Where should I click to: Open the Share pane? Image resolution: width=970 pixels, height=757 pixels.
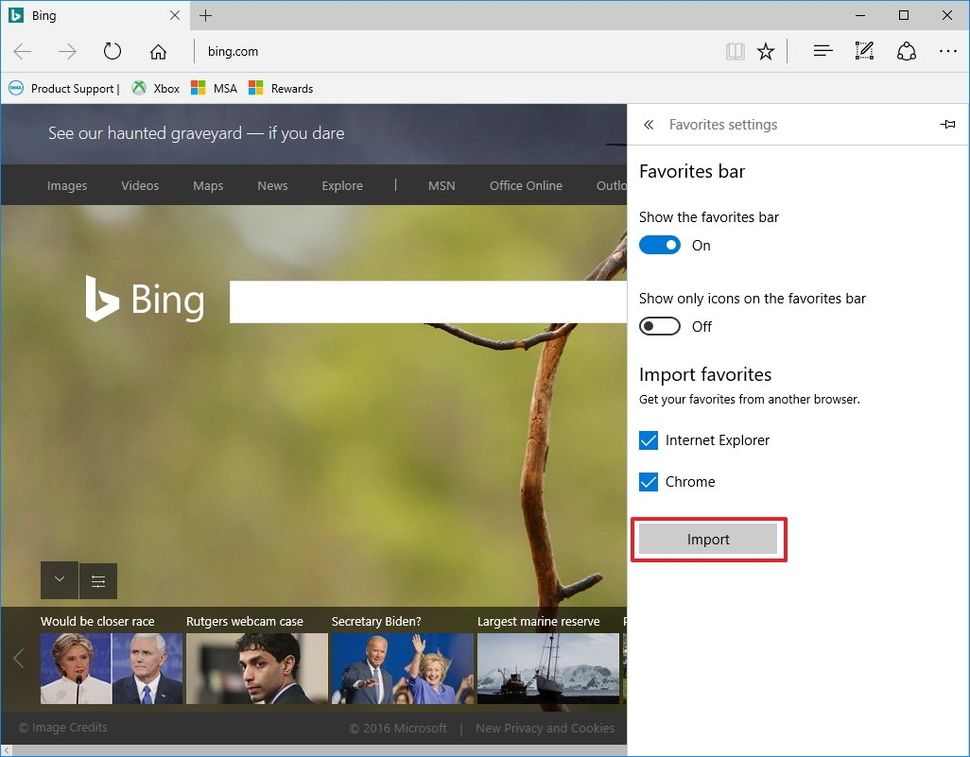click(x=906, y=50)
